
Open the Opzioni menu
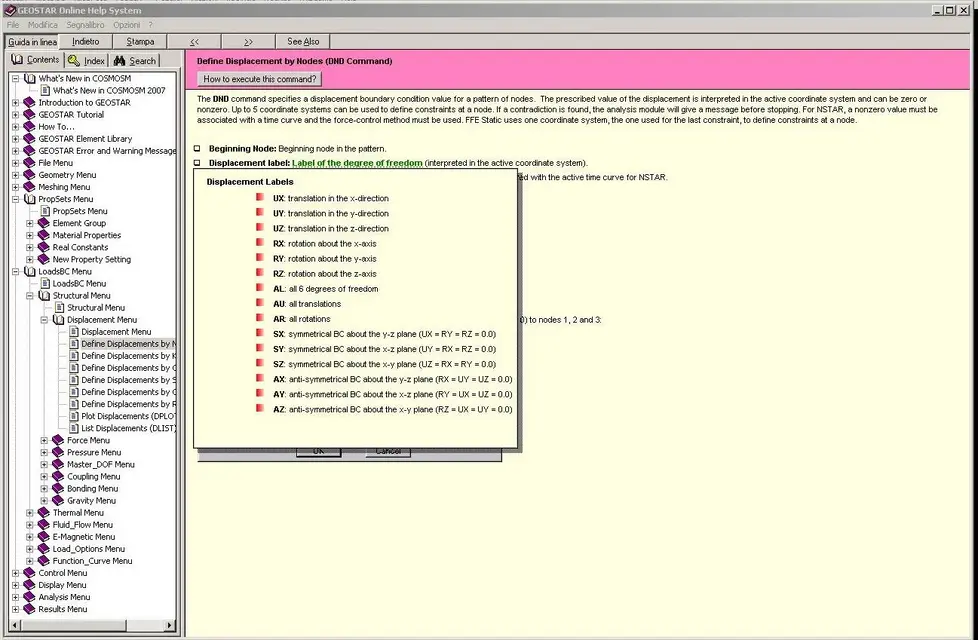pyautogui.click(x=126, y=24)
